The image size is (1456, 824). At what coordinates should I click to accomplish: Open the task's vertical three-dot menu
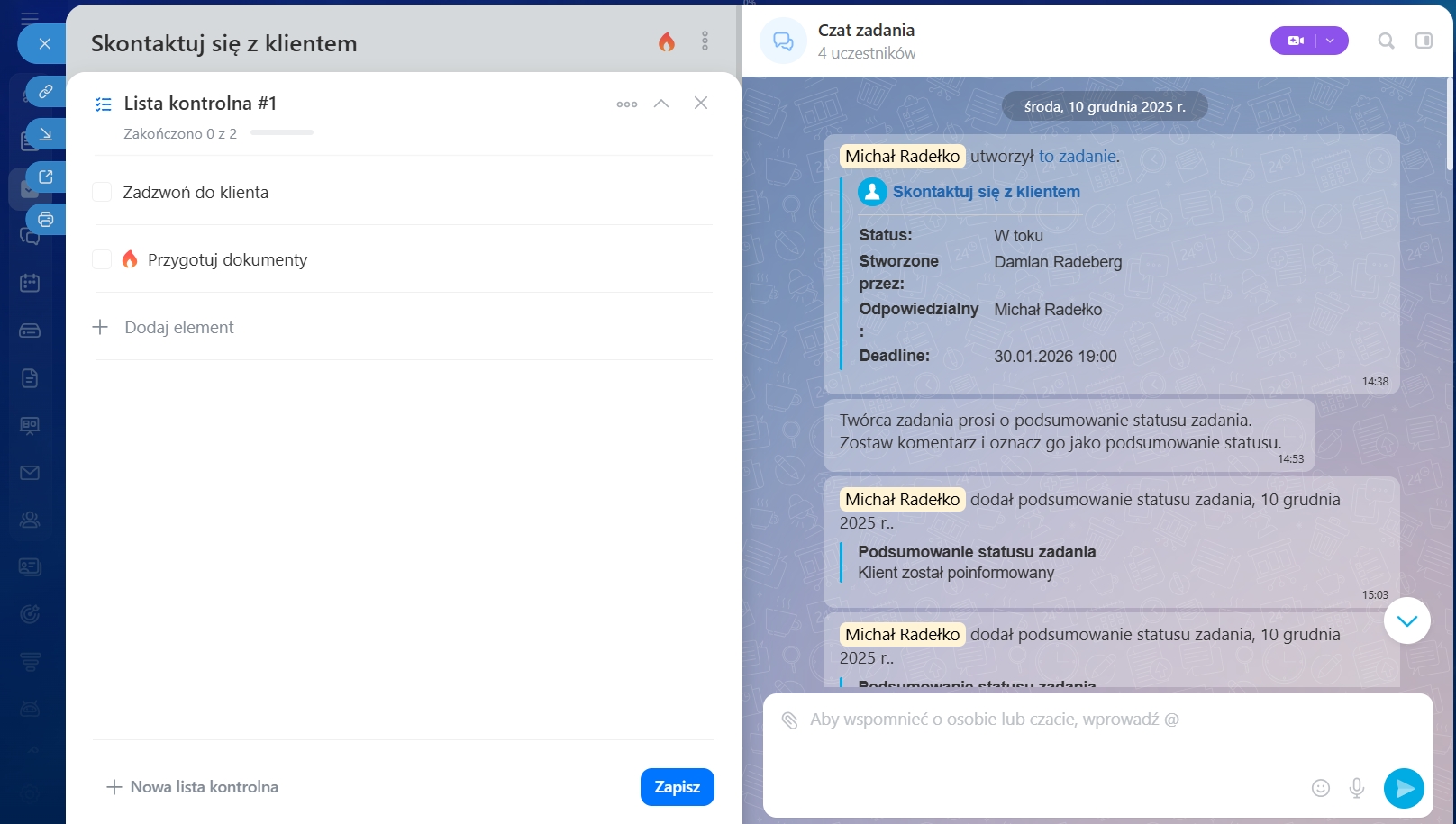click(x=705, y=41)
